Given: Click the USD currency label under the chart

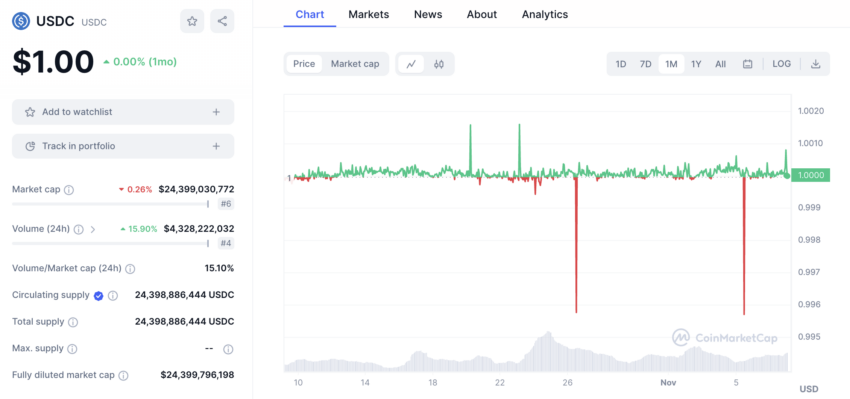Looking at the screenshot, I should tap(809, 389).
